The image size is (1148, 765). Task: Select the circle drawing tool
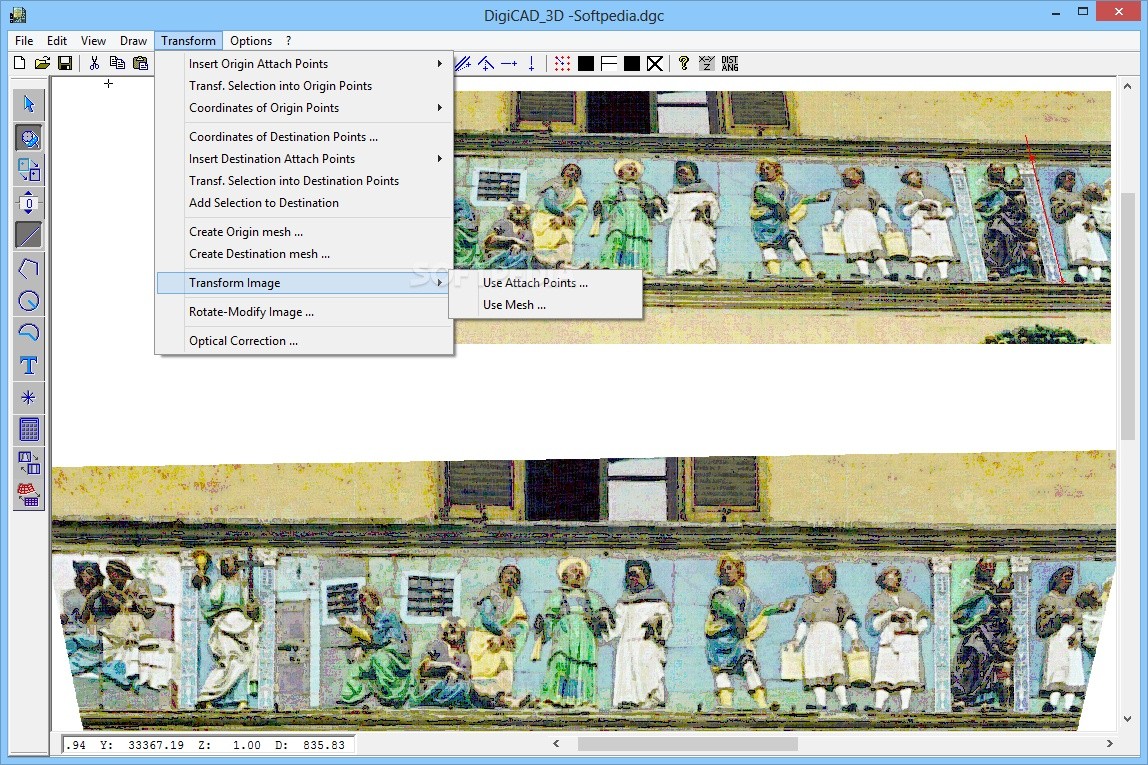coord(29,300)
